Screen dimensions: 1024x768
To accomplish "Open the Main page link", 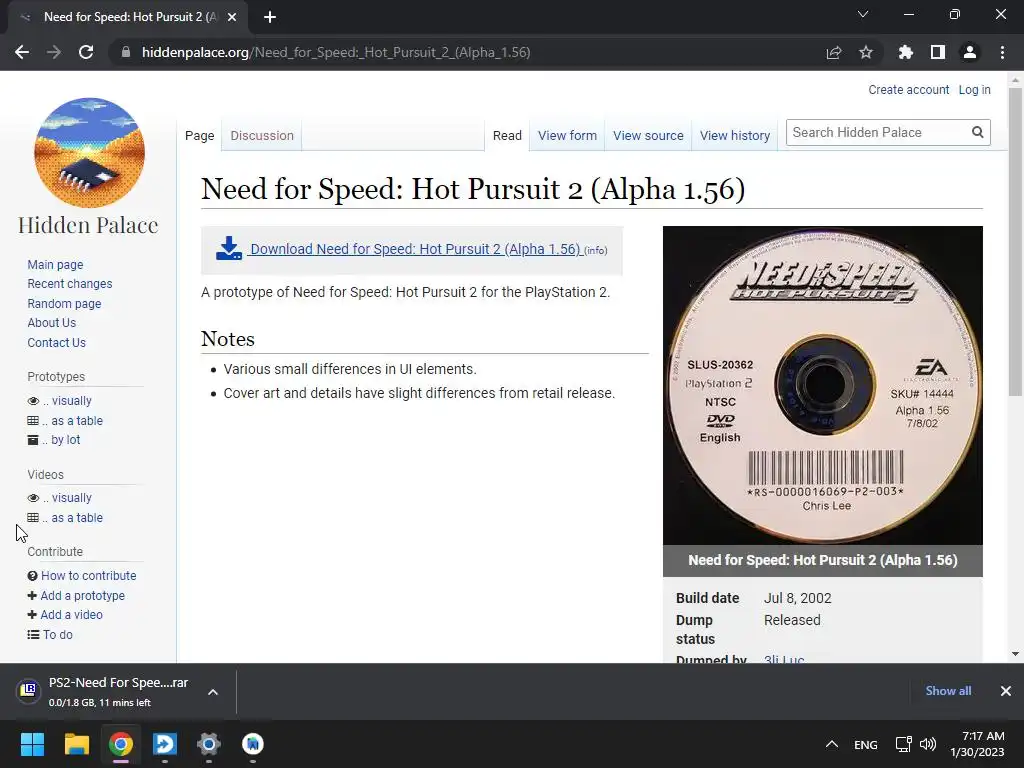I will [x=56, y=264].
